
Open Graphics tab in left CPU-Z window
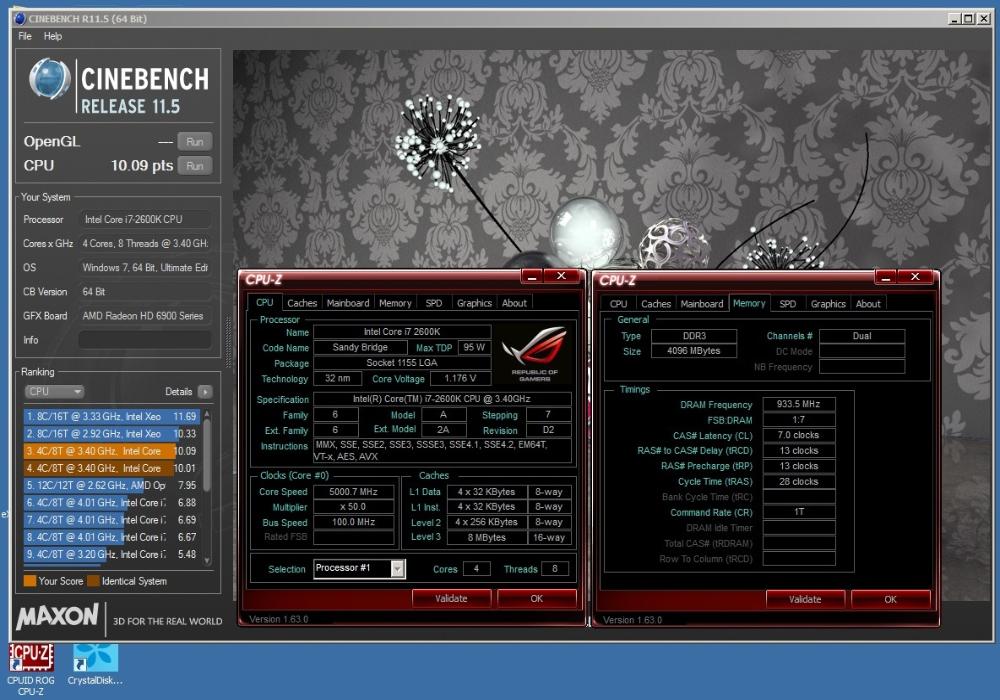[474, 303]
